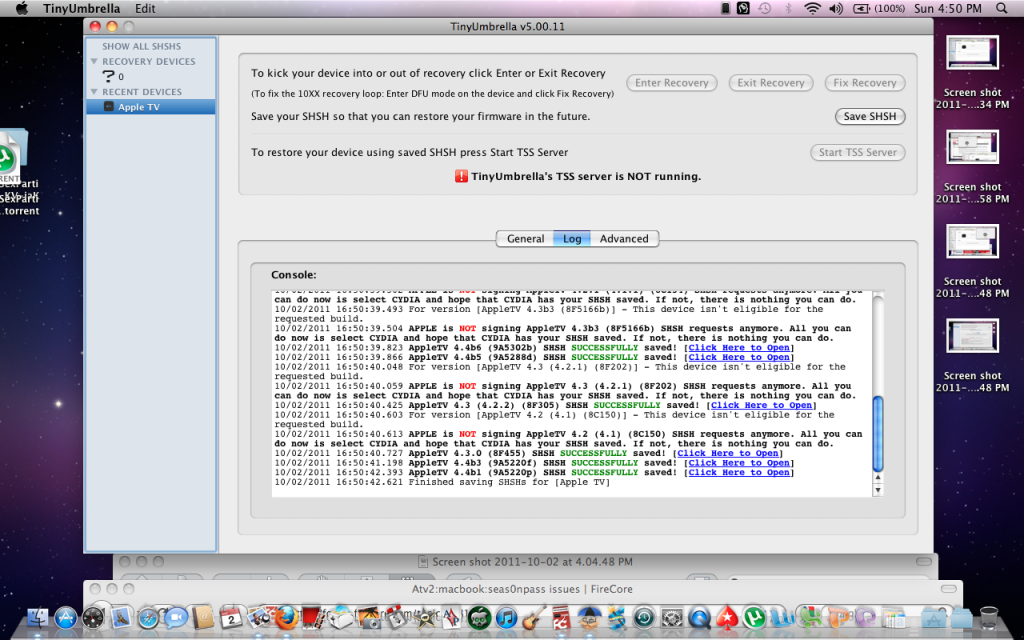Open the Edit menu
1024x640 pixels.
click(145, 8)
